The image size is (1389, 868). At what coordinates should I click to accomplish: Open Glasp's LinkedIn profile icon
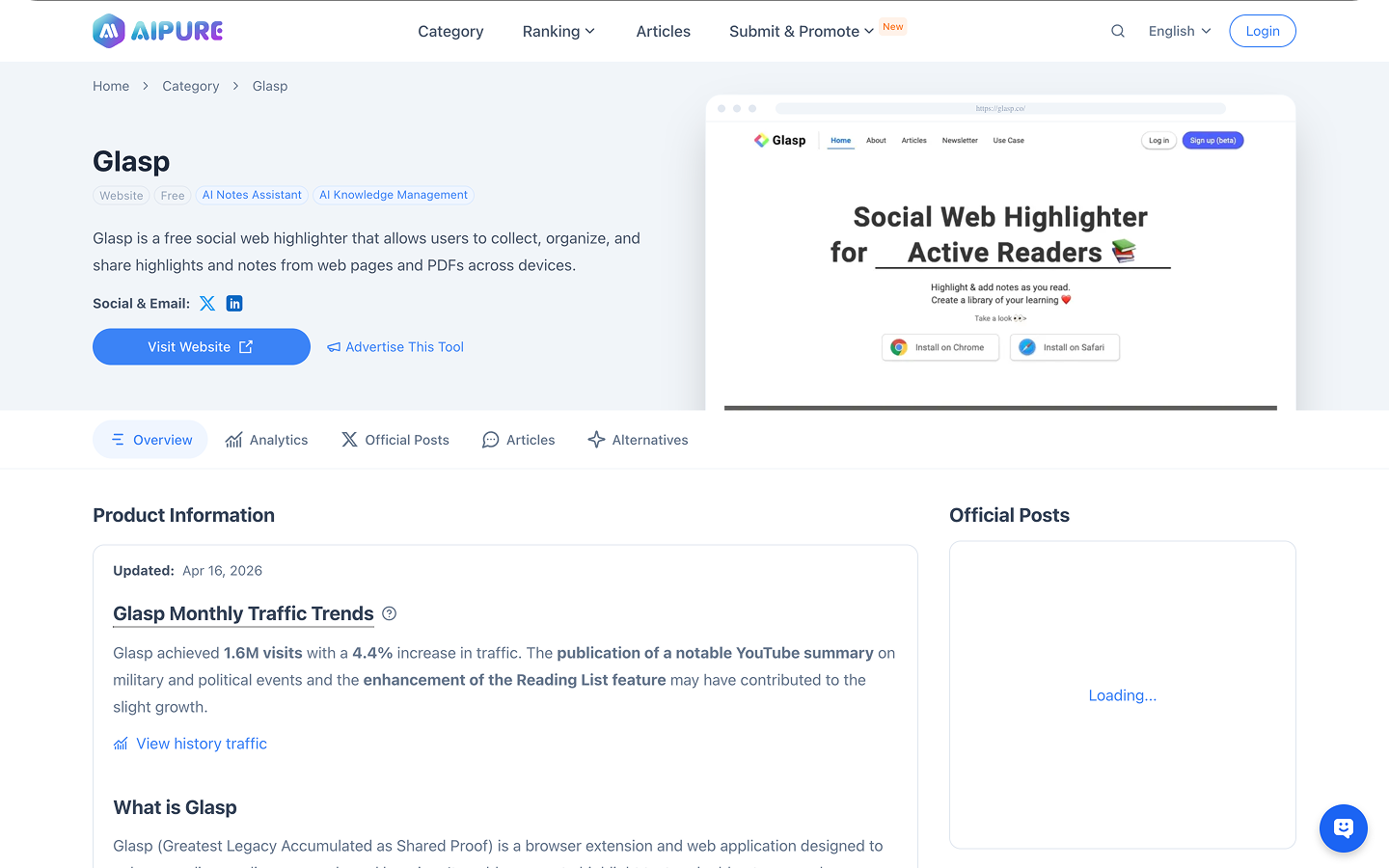click(x=234, y=304)
